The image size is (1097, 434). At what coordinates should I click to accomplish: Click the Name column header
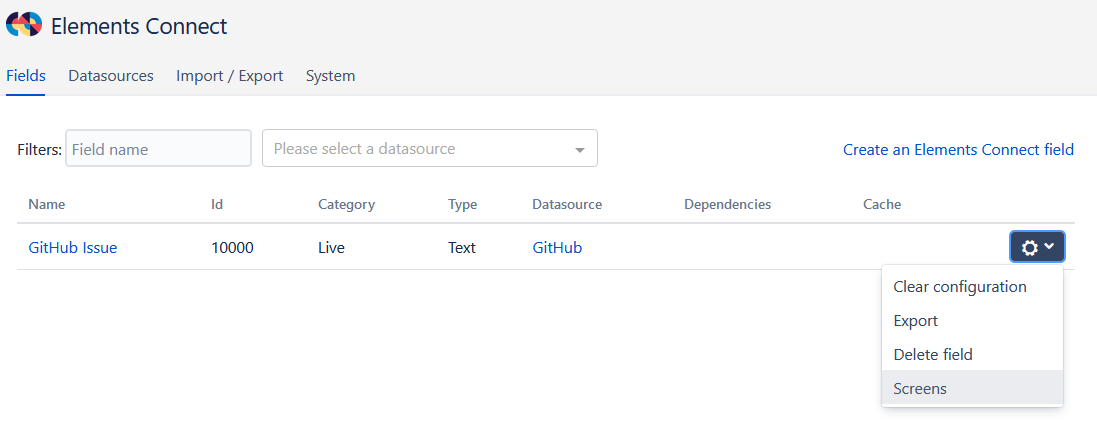pos(46,204)
